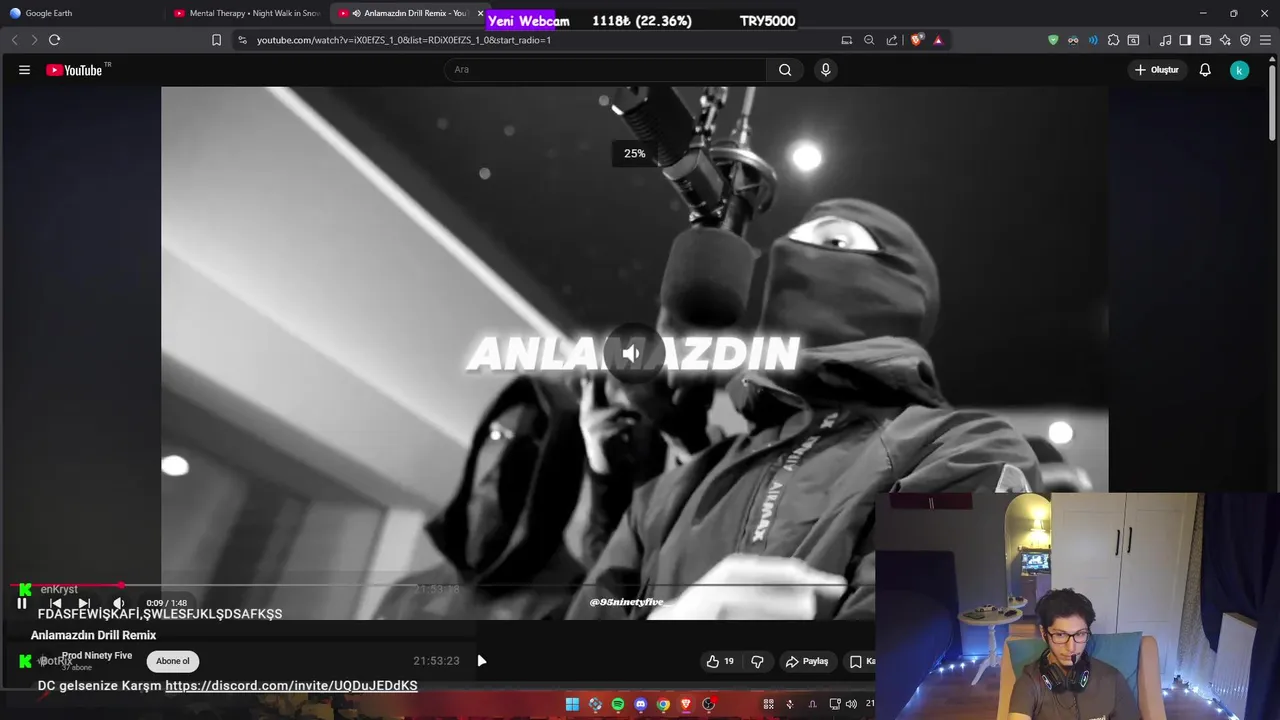
Task: Open the browser main menu
Action: pos(1265,40)
